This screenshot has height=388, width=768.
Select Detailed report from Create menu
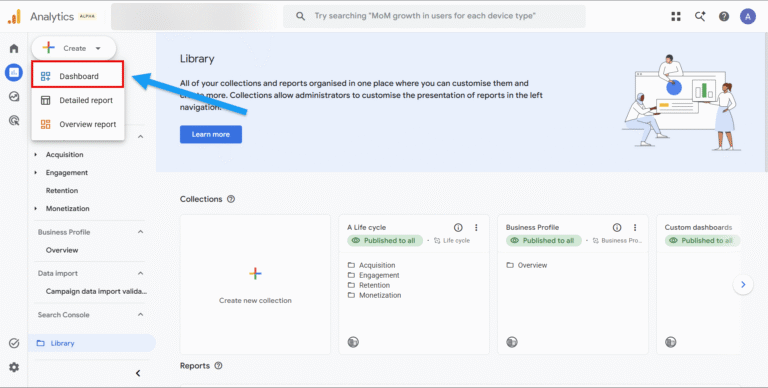click(77, 100)
